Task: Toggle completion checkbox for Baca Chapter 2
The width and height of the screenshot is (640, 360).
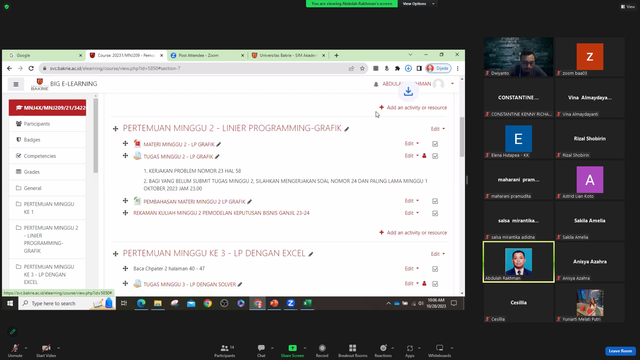Action: [x=435, y=269]
